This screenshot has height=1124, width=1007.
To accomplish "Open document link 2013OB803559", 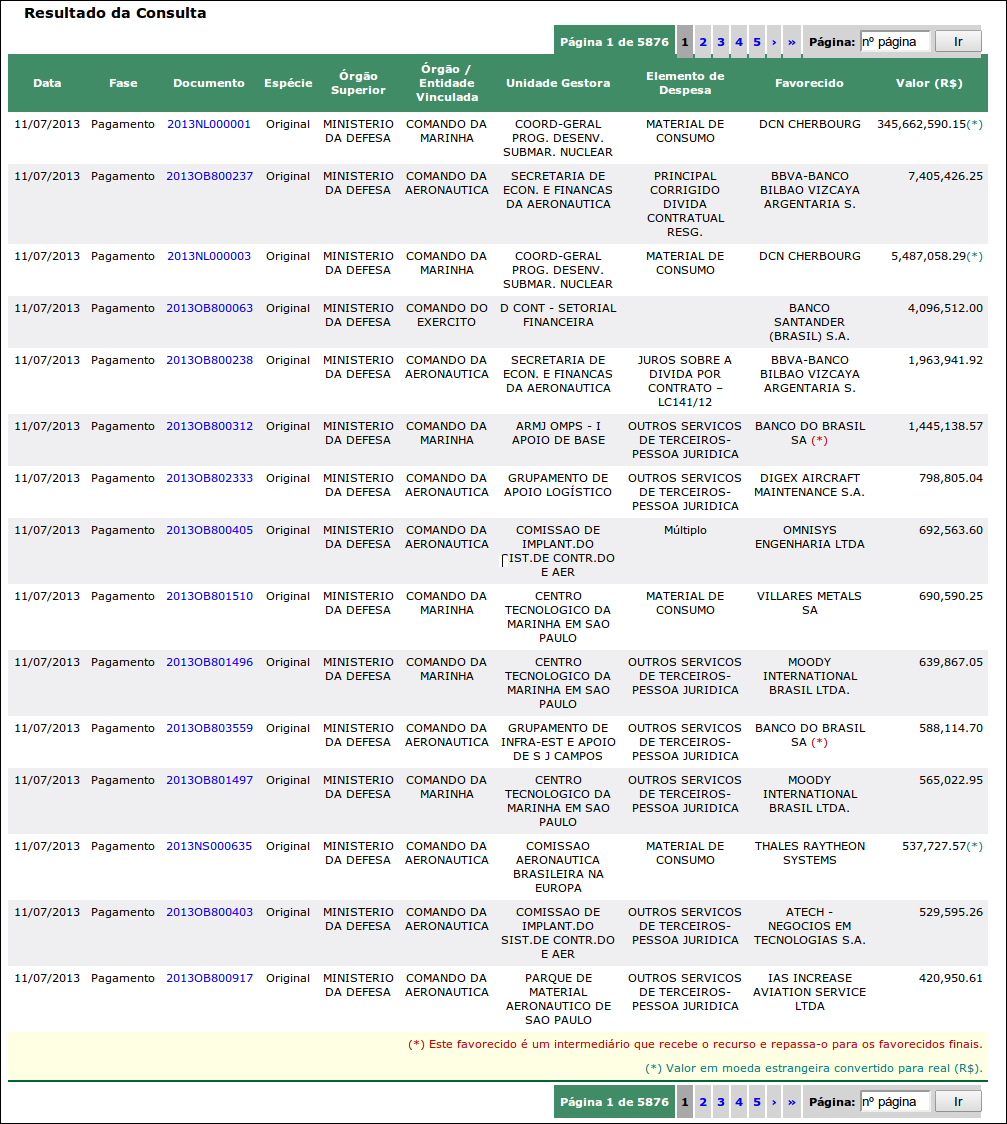I will click(209, 728).
